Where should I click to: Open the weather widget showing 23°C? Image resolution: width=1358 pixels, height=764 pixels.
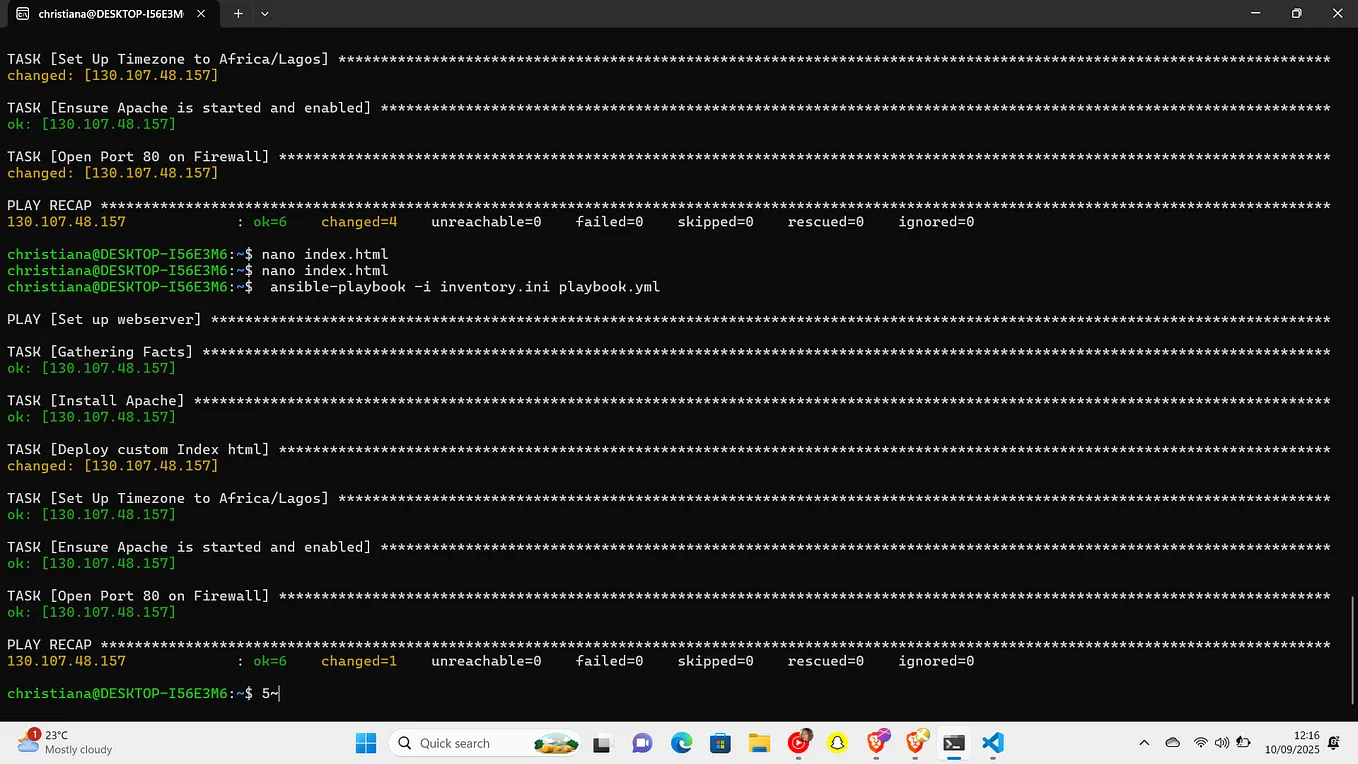coord(60,743)
